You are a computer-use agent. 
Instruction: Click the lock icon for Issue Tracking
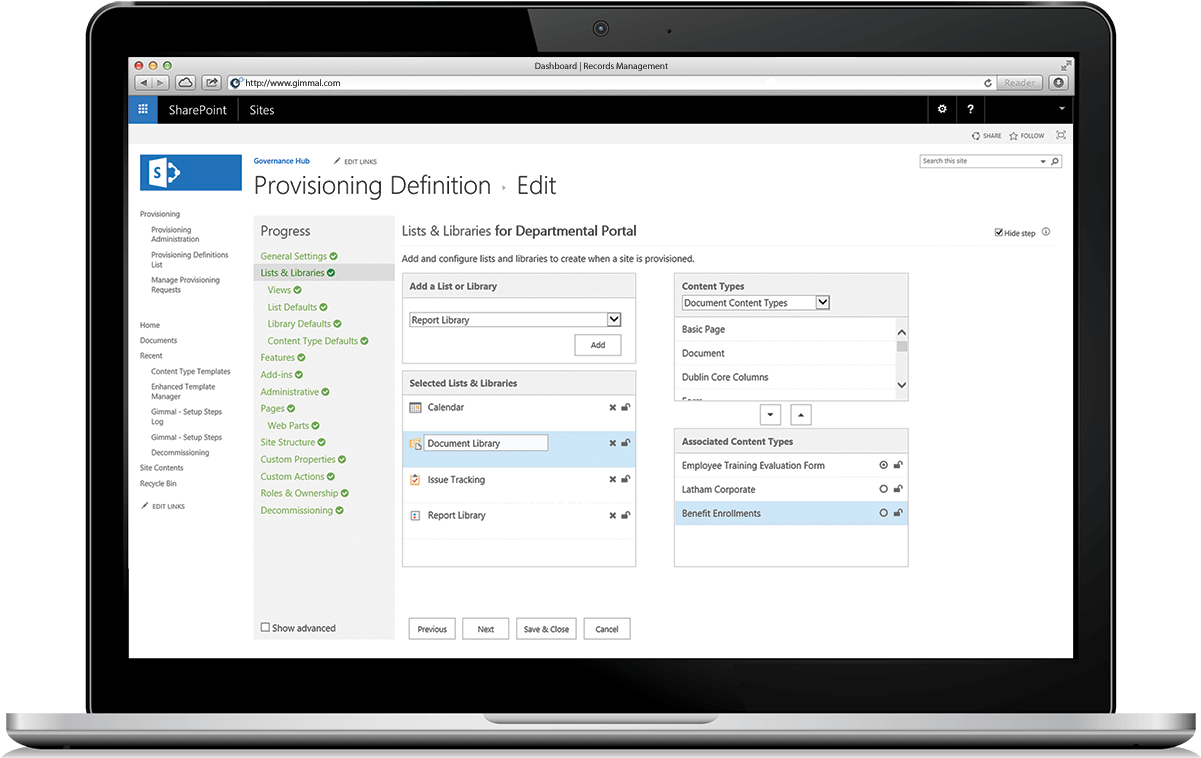coord(626,480)
